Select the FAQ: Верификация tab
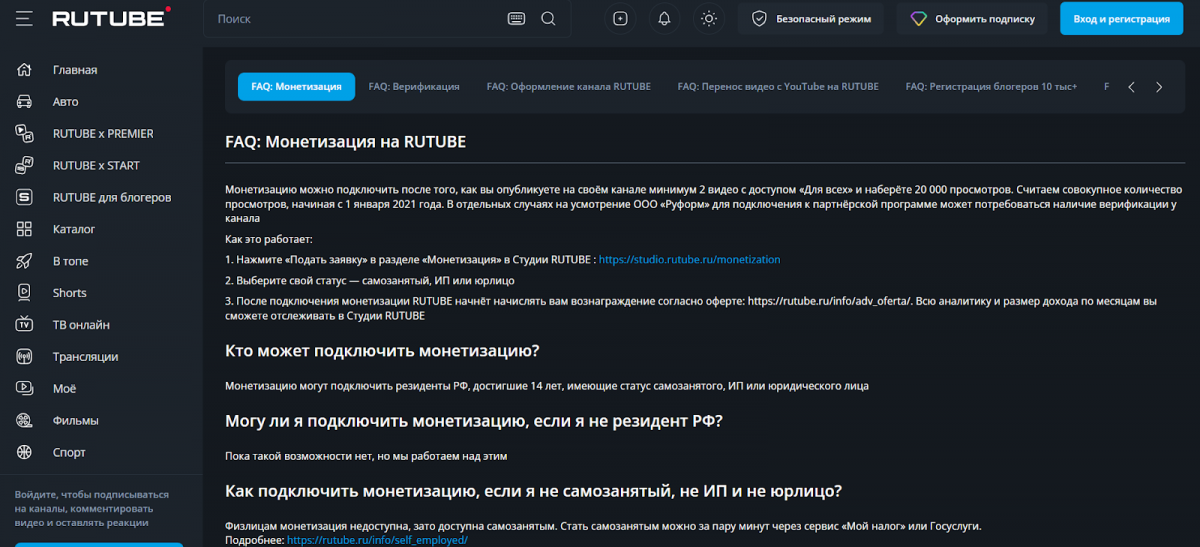1200x547 pixels. point(414,87)
